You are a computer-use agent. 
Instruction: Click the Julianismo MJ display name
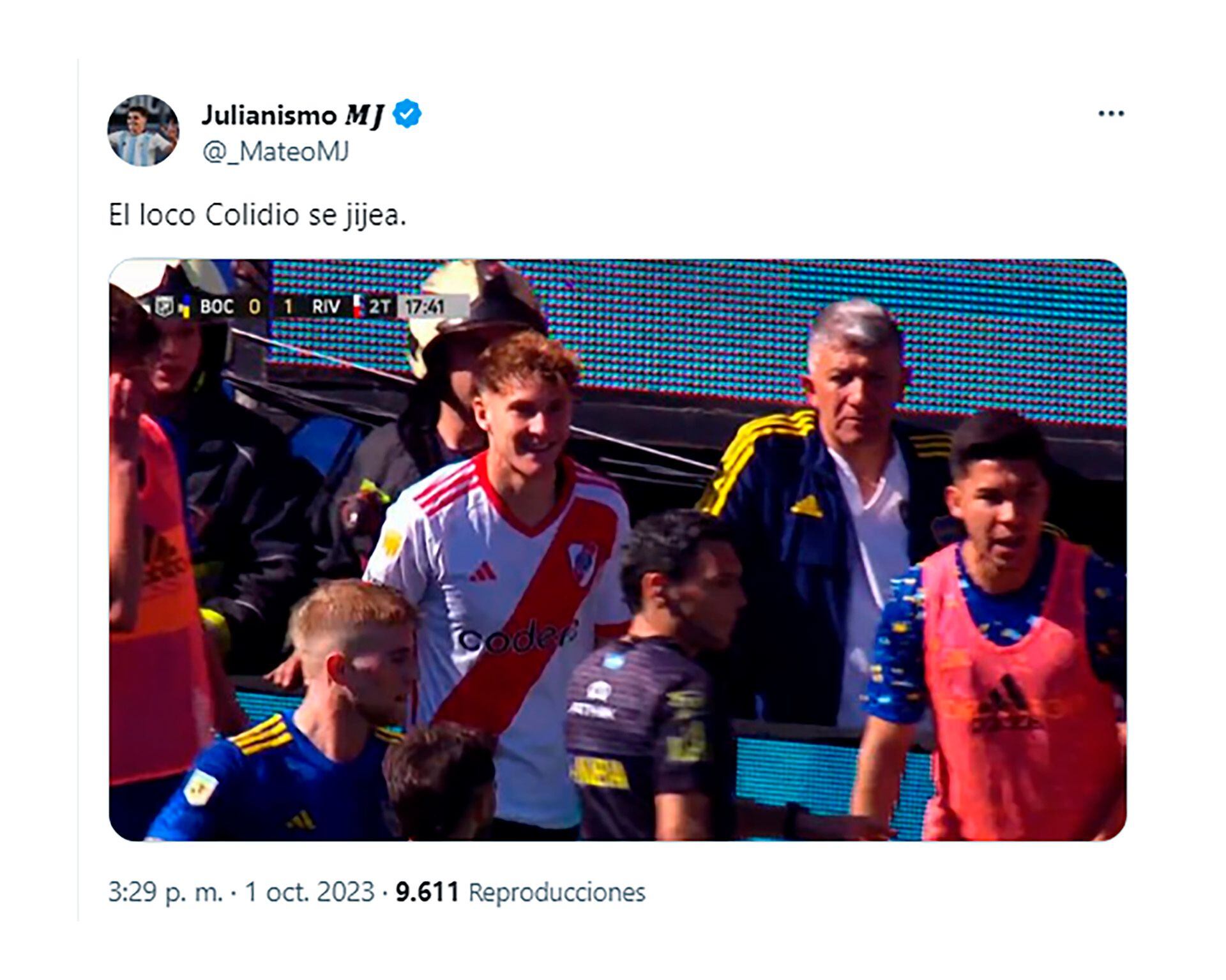(x=293, y=116)
